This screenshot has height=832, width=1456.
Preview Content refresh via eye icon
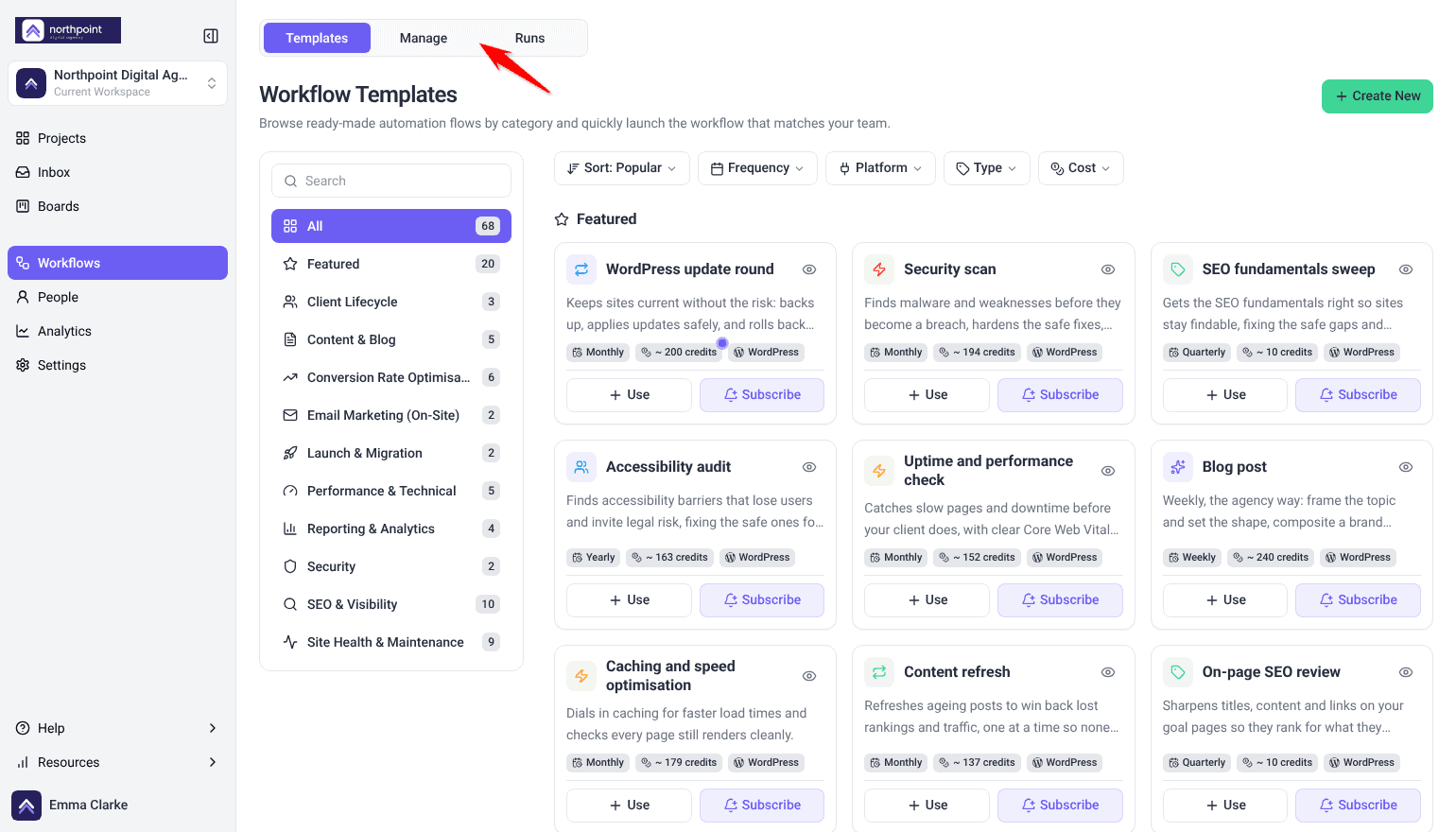(x=1108, y=672)
